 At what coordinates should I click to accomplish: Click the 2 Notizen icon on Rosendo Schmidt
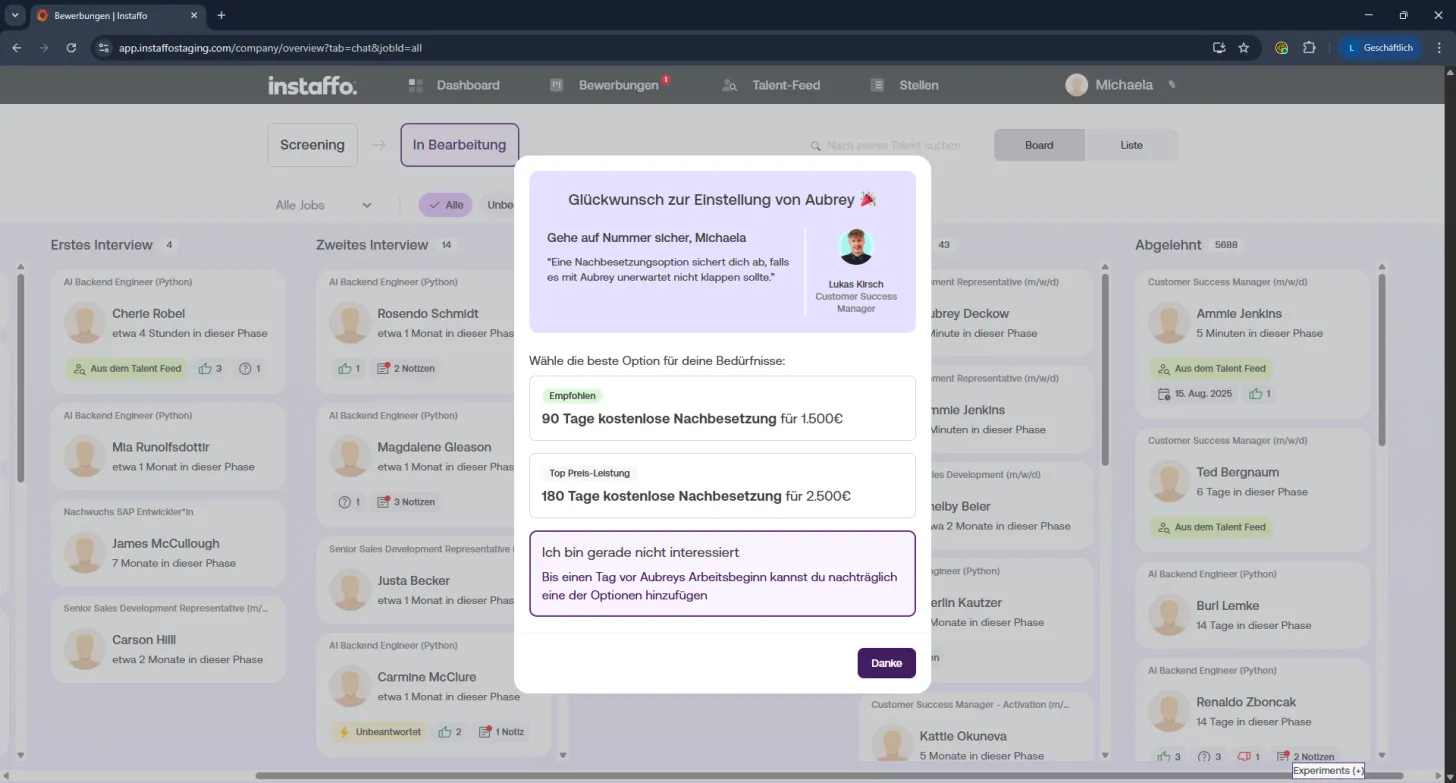coord(382,368)
